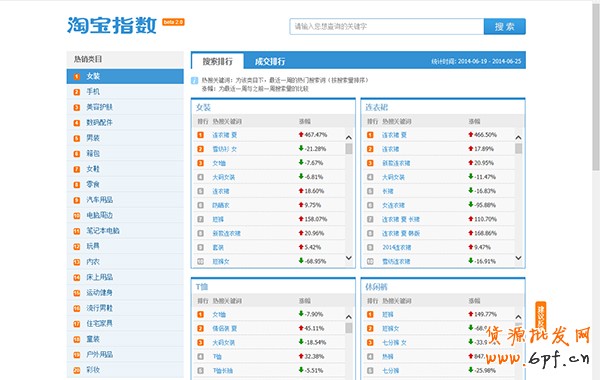
Task: Open 新款连衣裙 keyword in 连衣裙 panel
Action: (396, 163)
